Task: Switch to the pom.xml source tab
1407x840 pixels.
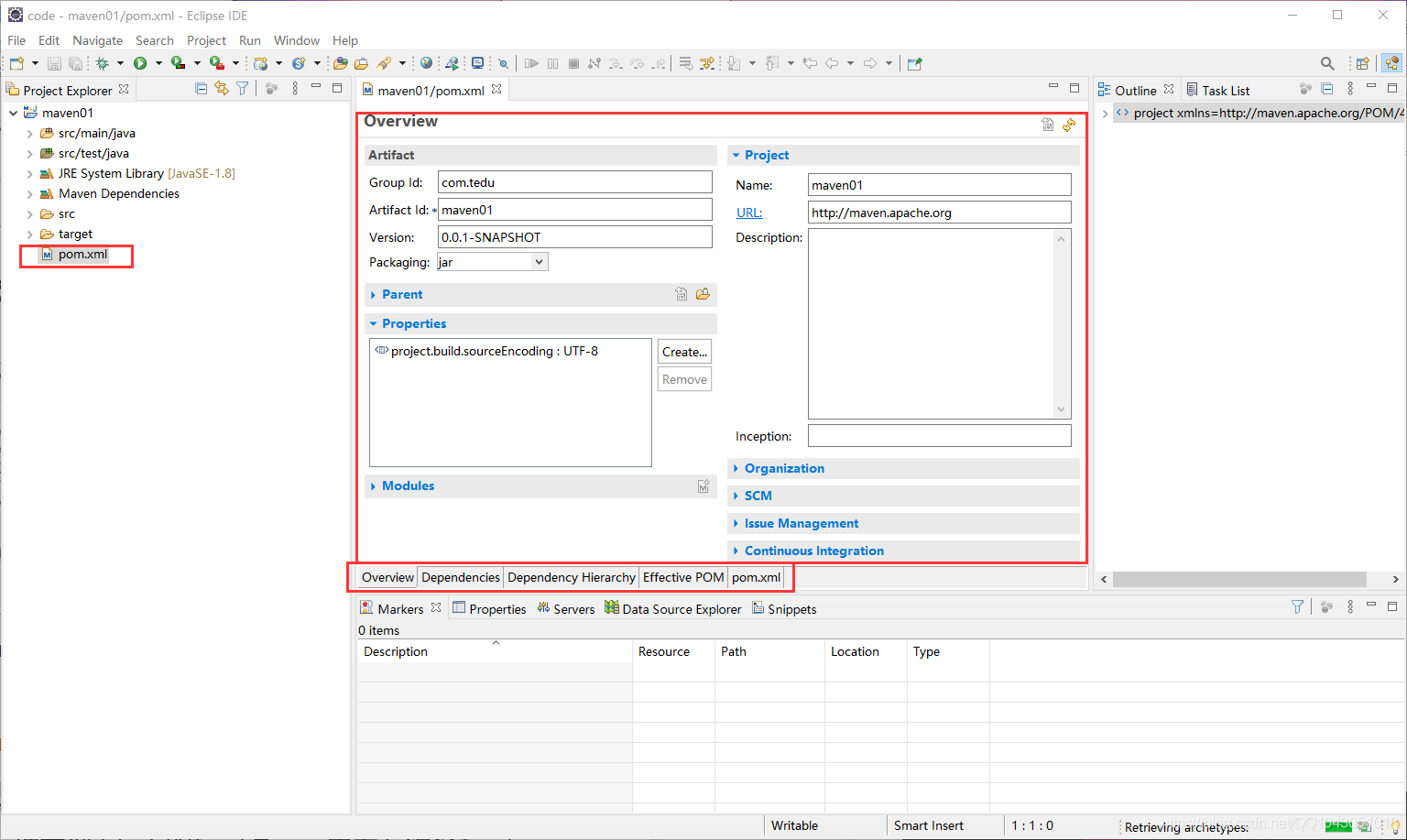Action: (x=757, y=577)
